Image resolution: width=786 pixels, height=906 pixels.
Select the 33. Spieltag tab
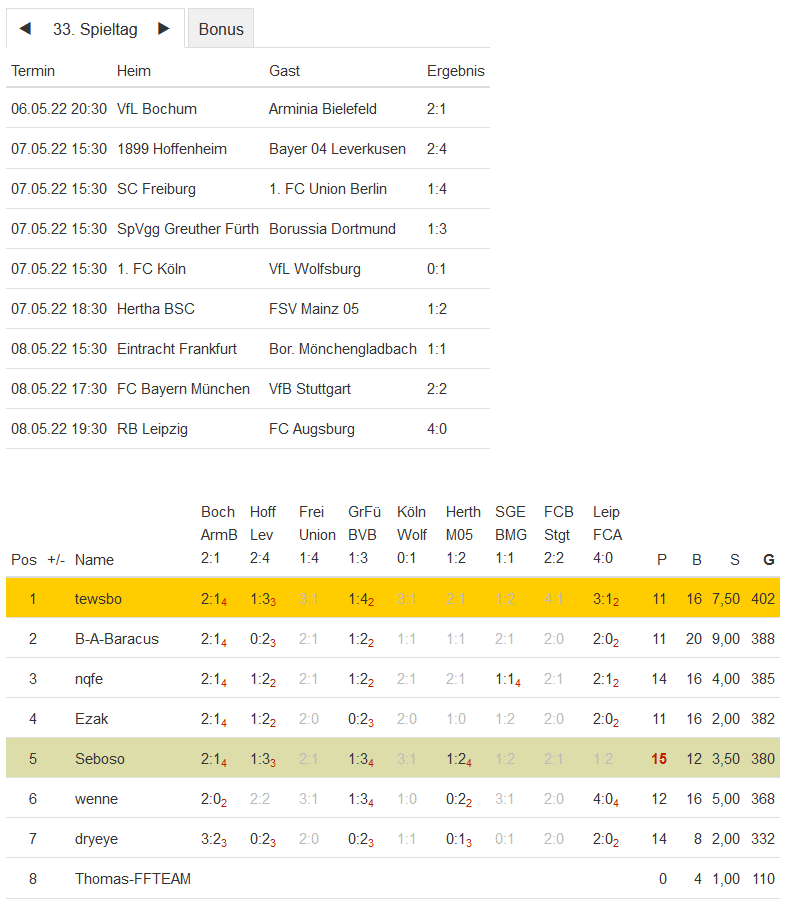point(95,29)
